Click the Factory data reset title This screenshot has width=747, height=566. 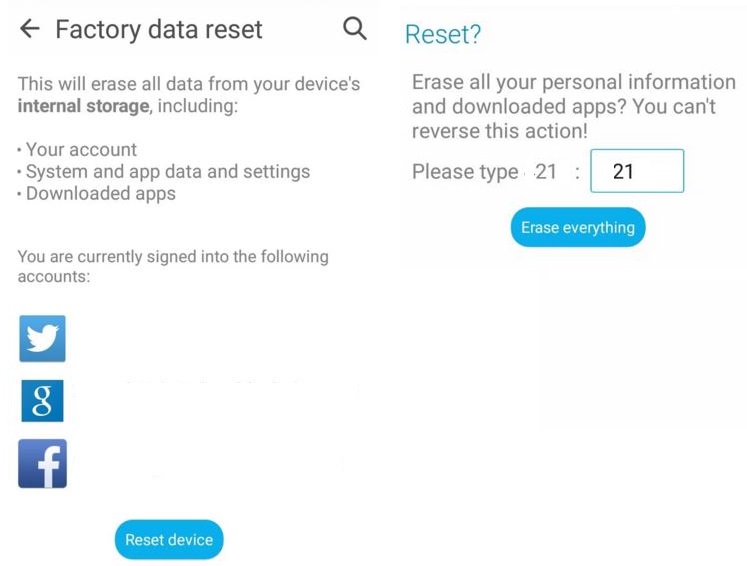(x=159, y=29)
